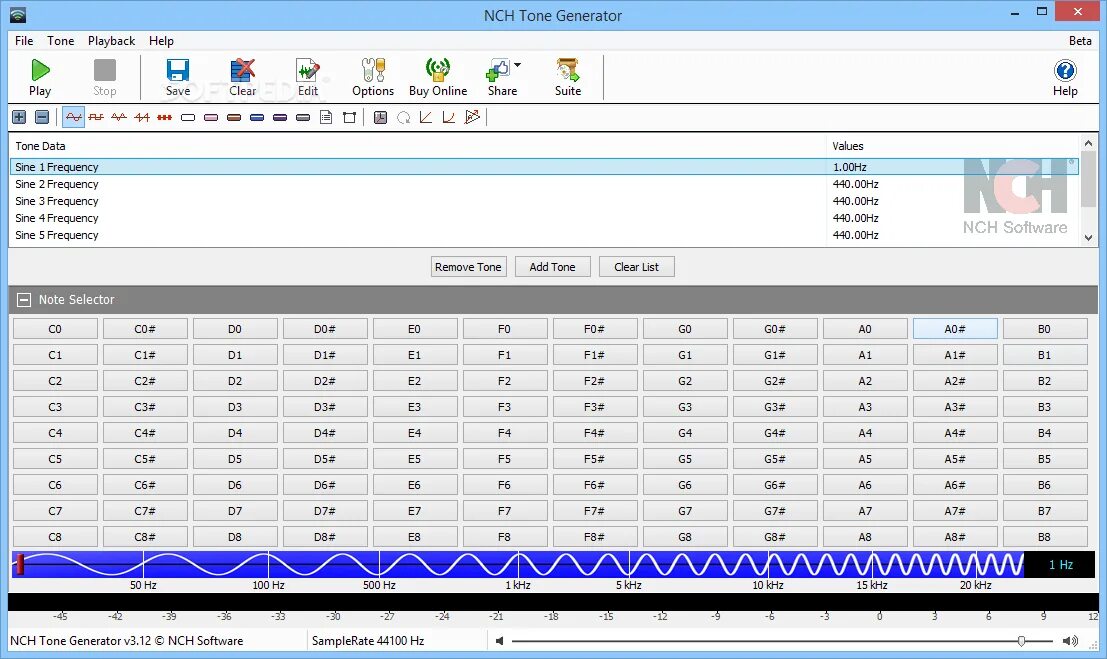Click the 1.00Hz value cell
Screen dimensions: 1107x659
(x=849, y=167)
